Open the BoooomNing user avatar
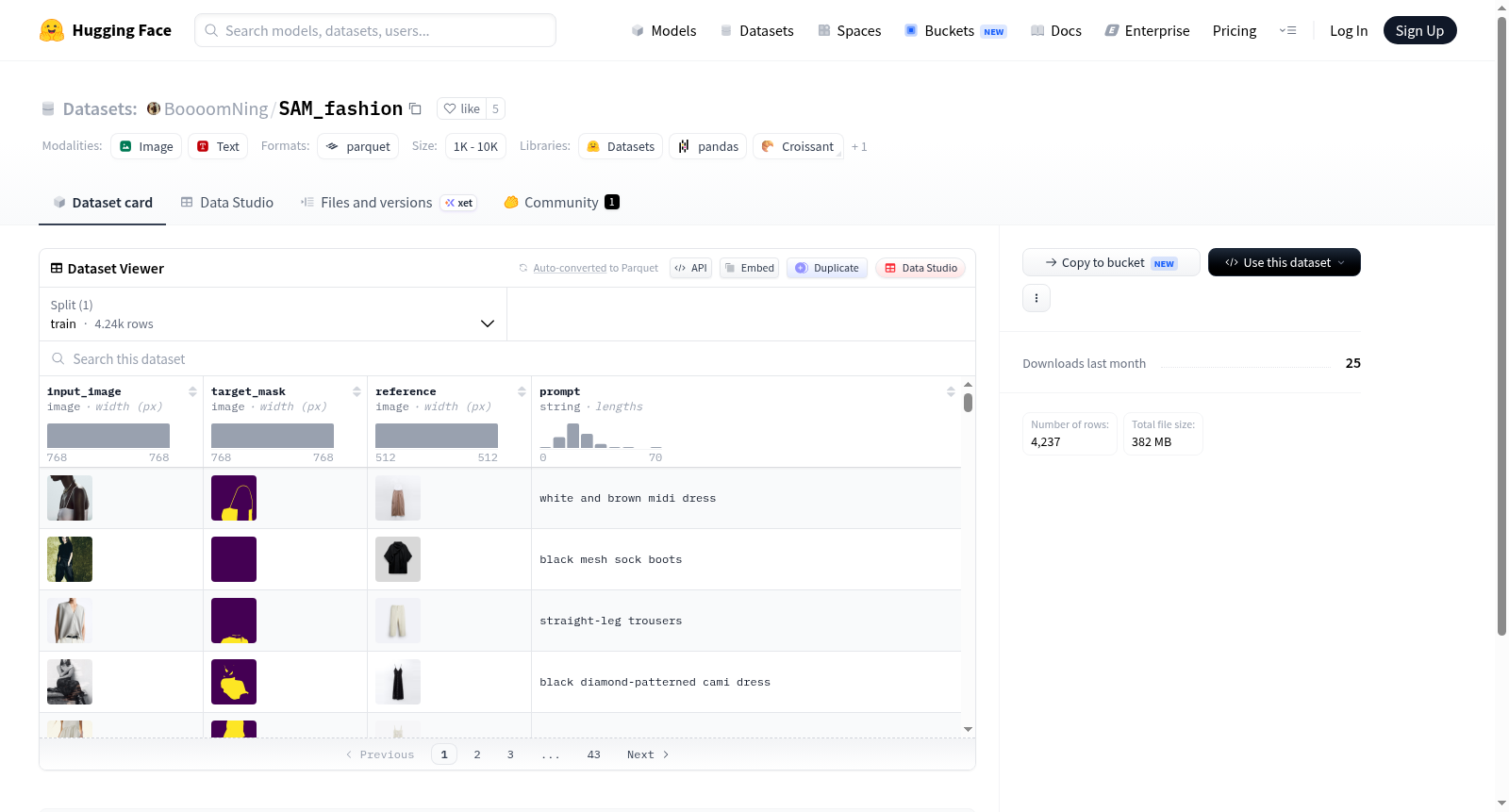 coord(154,108)
